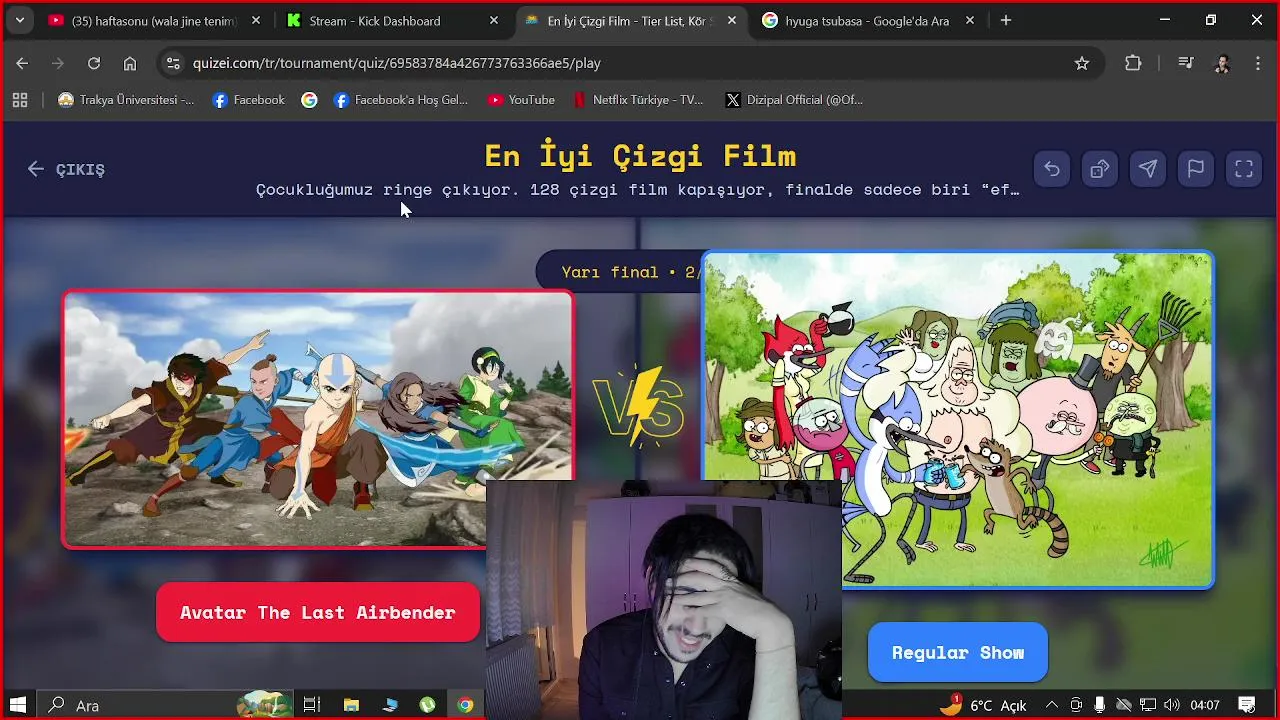Select the Avatar The Last Airbender picture

pos(318,419)
